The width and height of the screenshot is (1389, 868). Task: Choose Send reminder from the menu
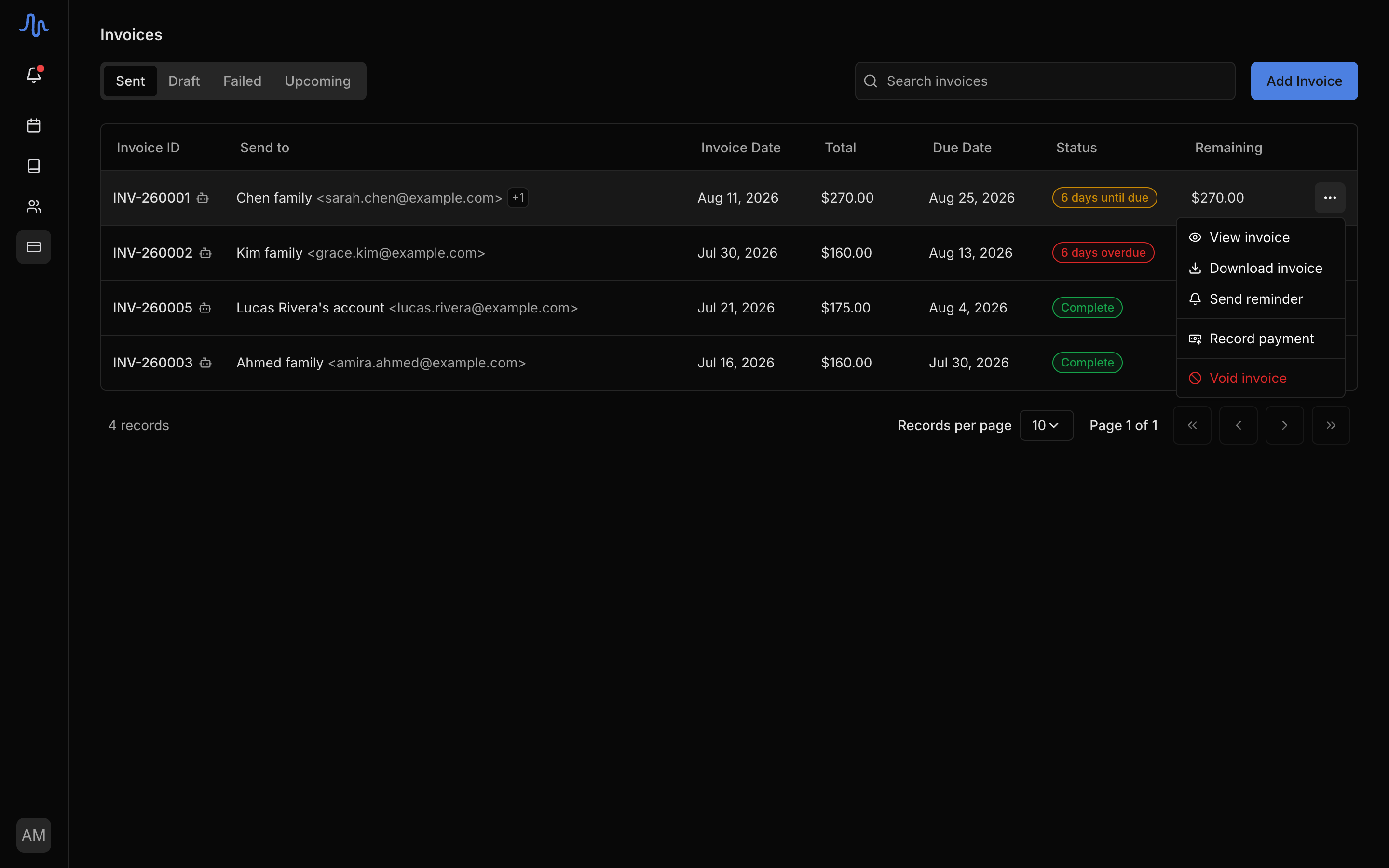[1260, 299]
